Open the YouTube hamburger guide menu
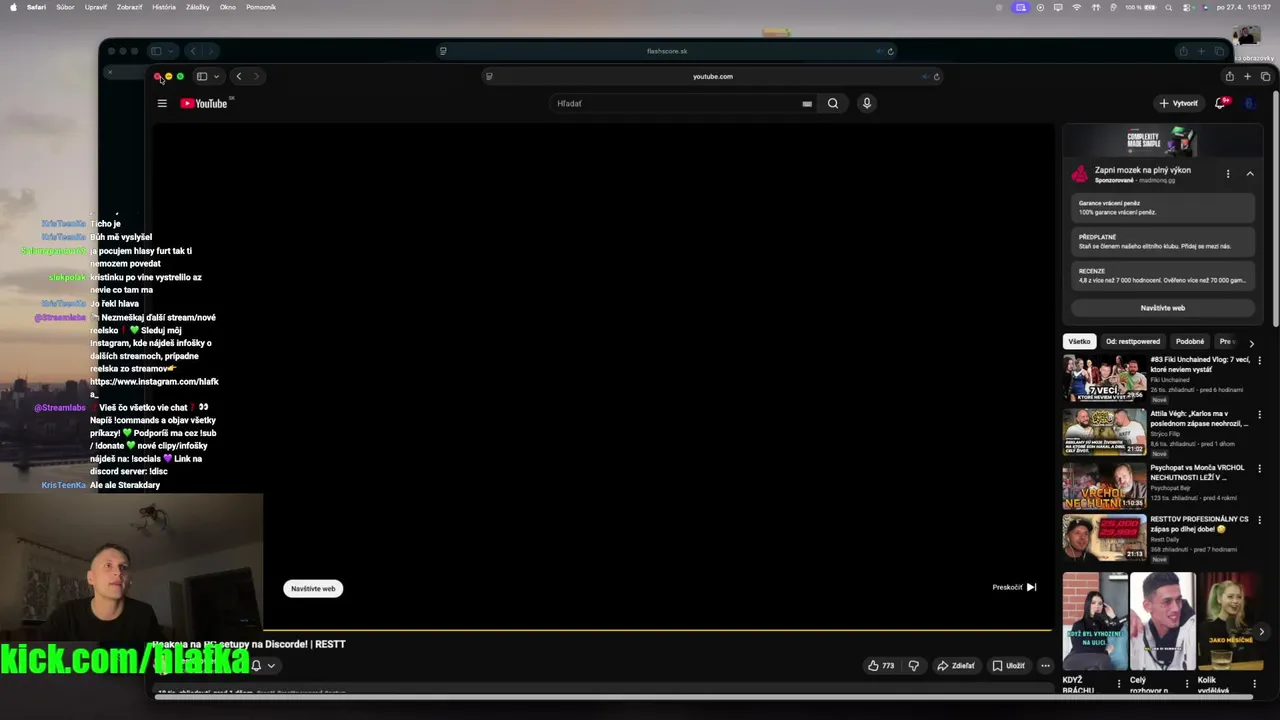This screenshot has height=720, width=1280. click(x=162, y=103)
